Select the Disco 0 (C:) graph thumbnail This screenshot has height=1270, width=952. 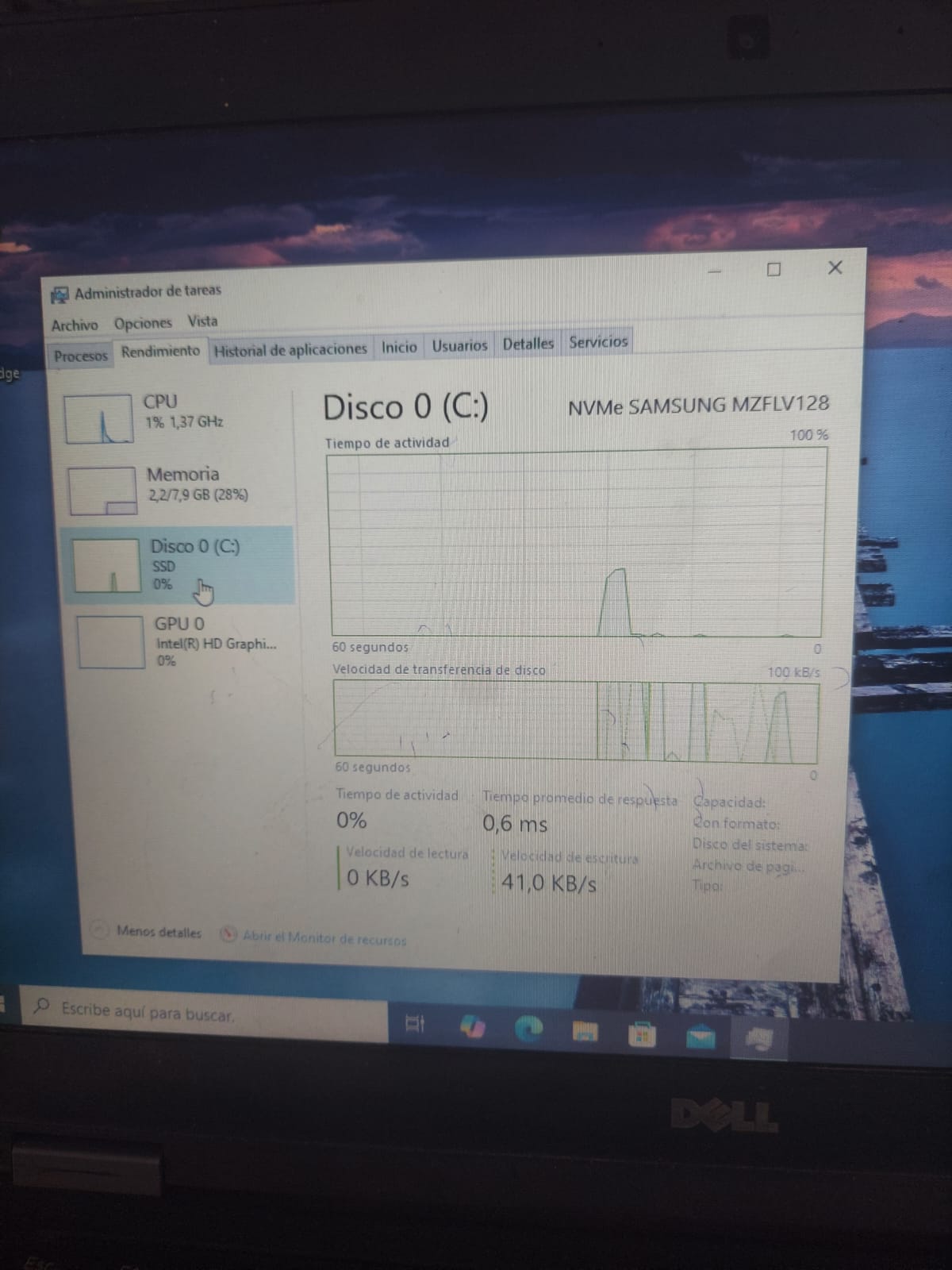pos(106,565)
